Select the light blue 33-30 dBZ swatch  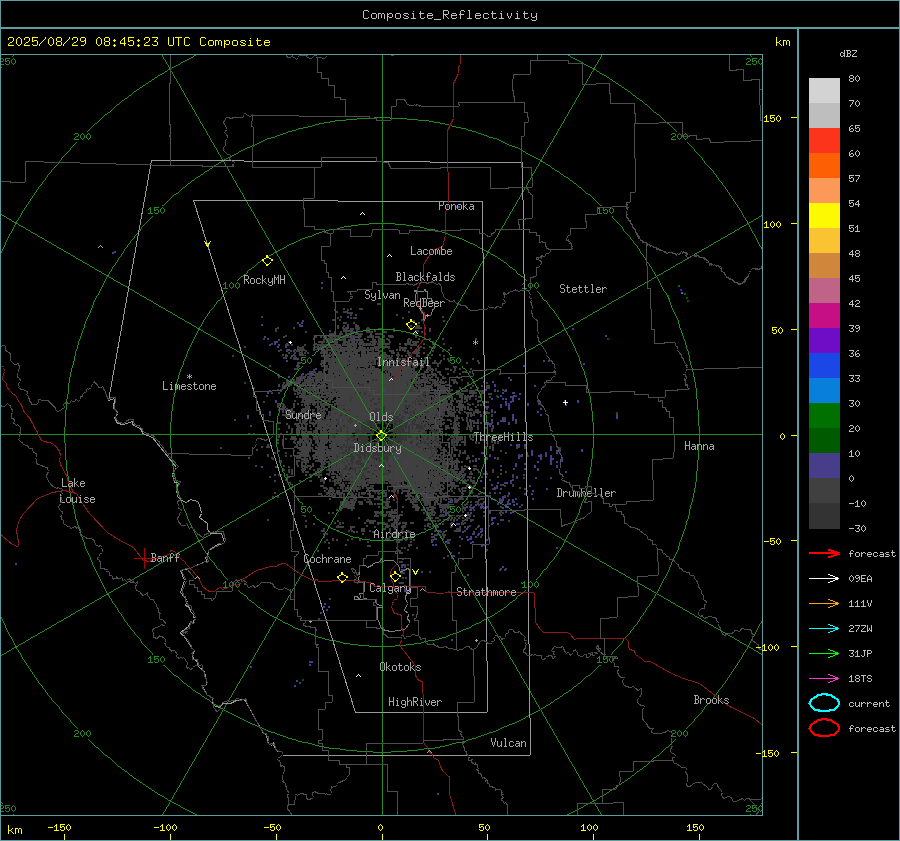click(824, 391)
